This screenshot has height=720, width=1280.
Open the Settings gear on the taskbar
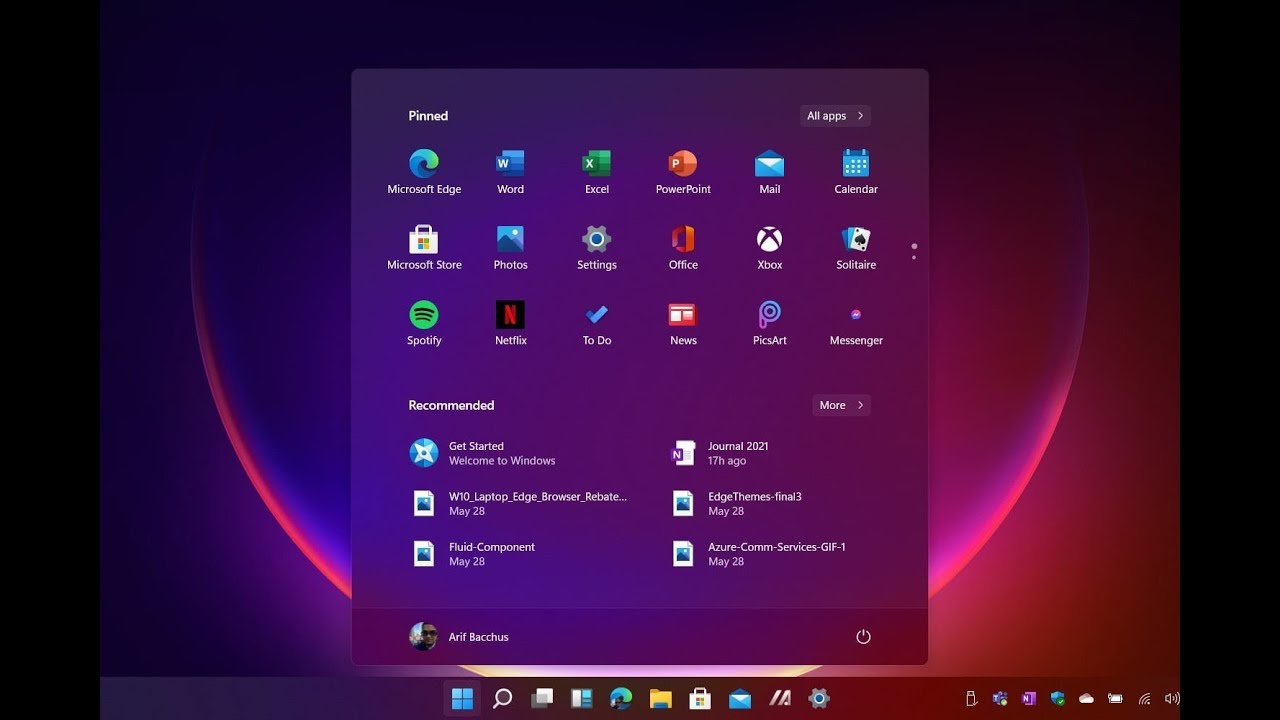point(819,698)
